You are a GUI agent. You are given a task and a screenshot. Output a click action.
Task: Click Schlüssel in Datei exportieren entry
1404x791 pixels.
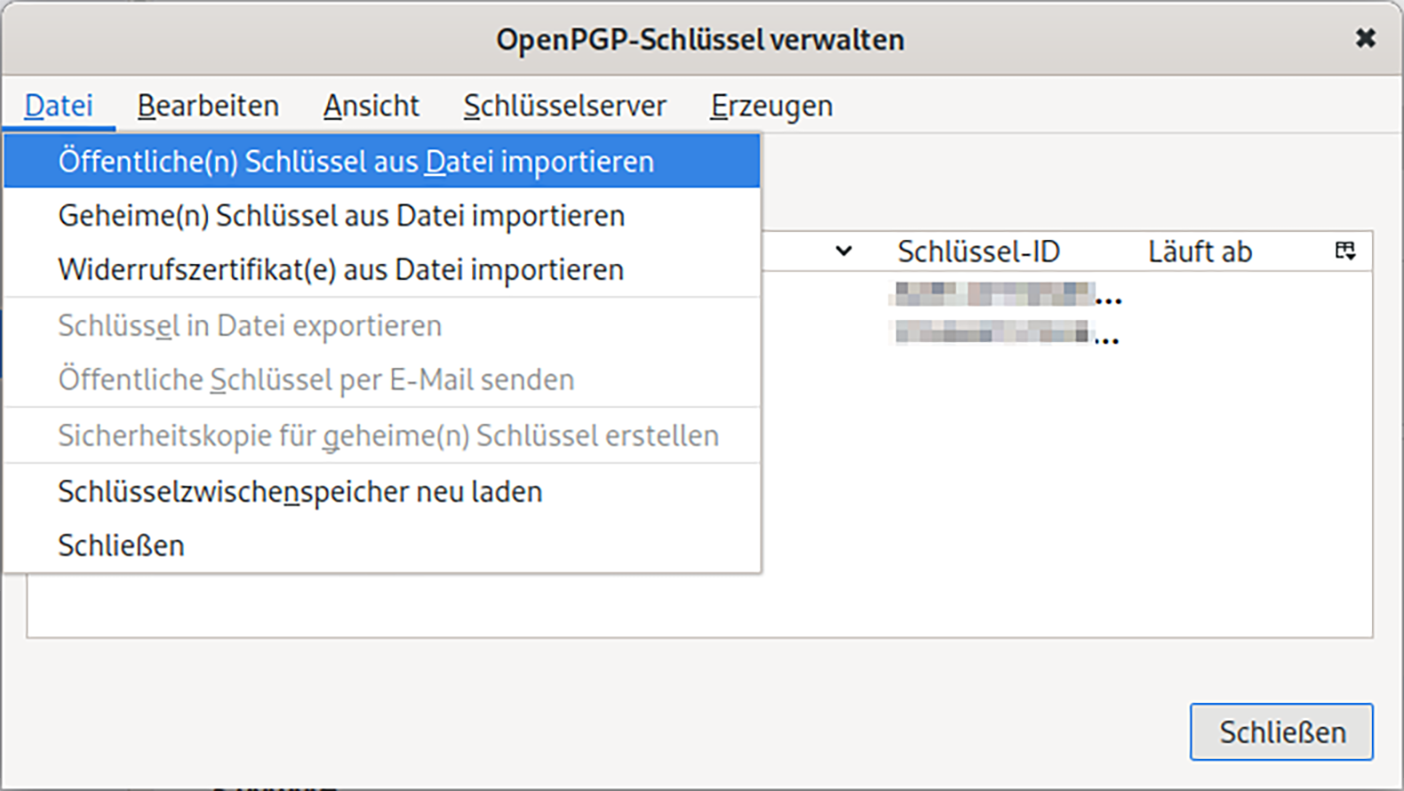tap(250, 326)
